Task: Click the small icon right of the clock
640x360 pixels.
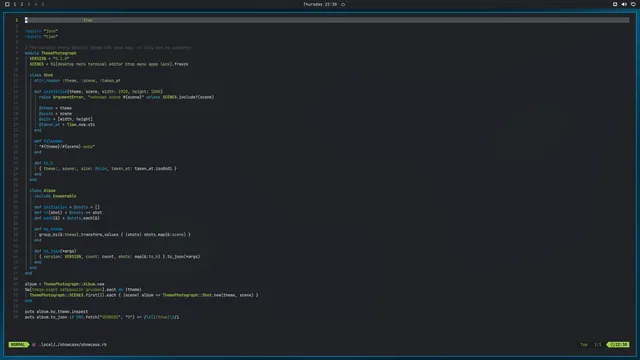Action: point(343,4)
